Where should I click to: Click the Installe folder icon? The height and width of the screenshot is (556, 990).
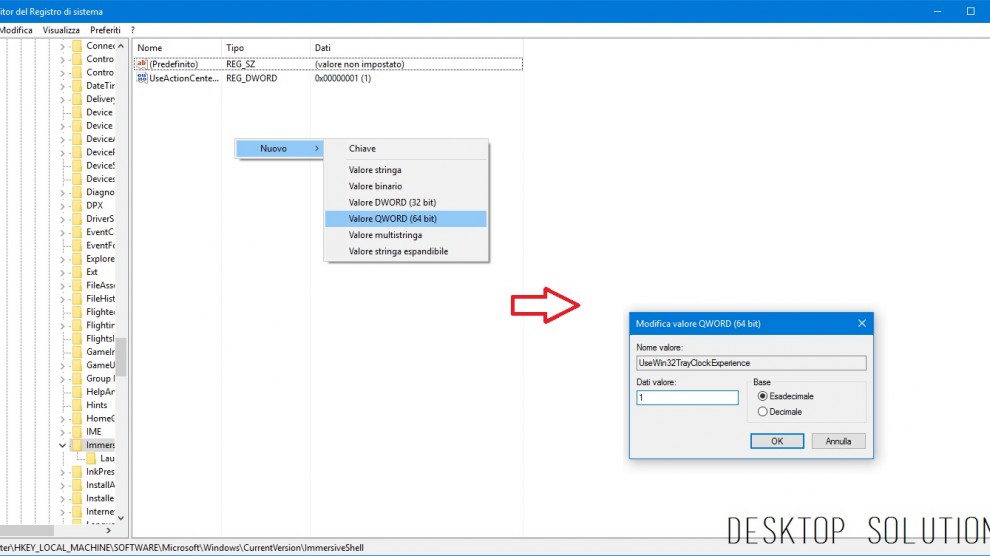pos(77,499)
